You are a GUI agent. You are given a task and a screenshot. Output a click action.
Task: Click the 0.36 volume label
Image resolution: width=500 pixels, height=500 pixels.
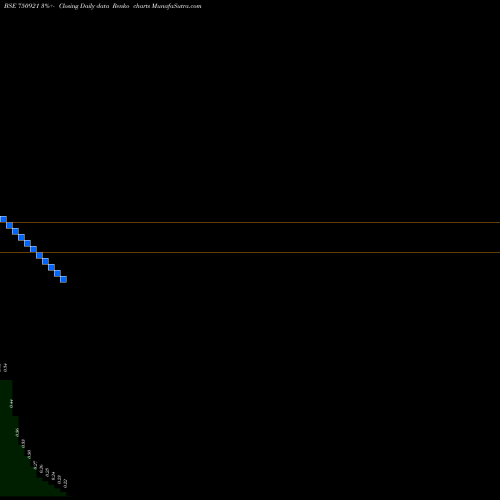click(x=17, y=432)
